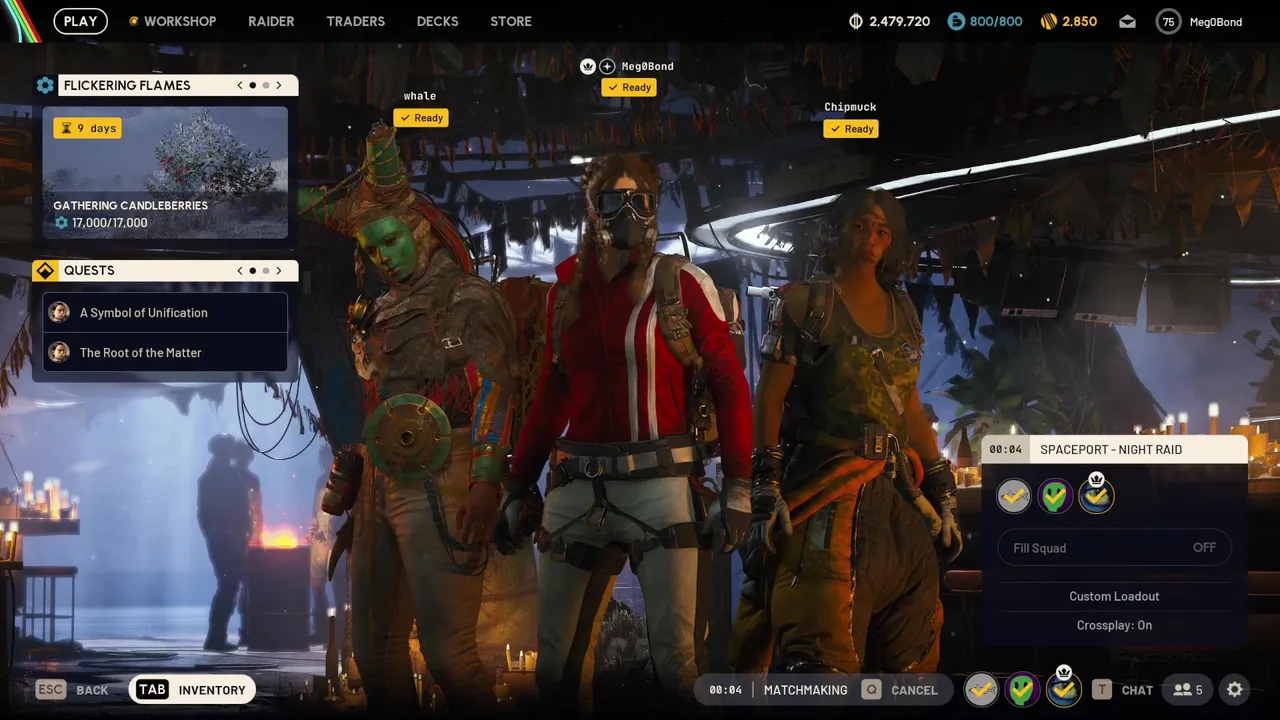The height and width of the screenshot is (720, 1280).
Task: Click the plus icon beside Meg0Bond name
Action: click(607, 66)
